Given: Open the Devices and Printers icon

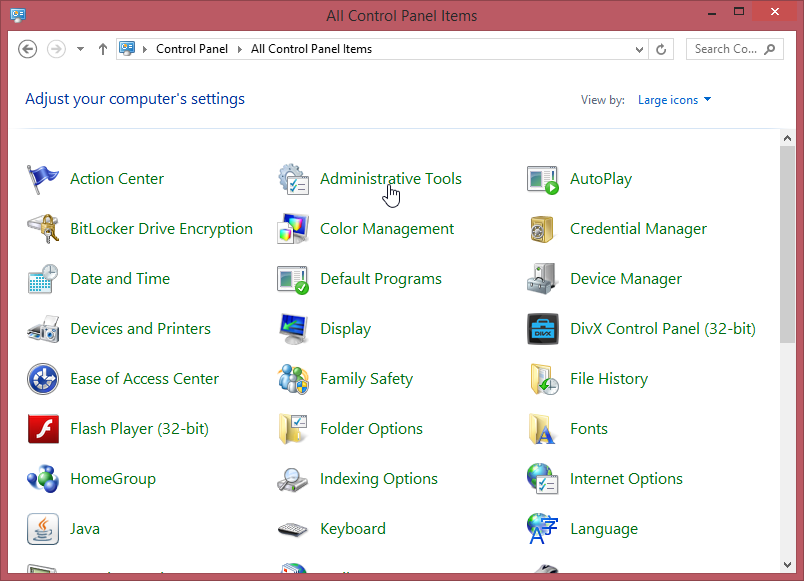Looking at the screenshot, I should click(43, 329).
